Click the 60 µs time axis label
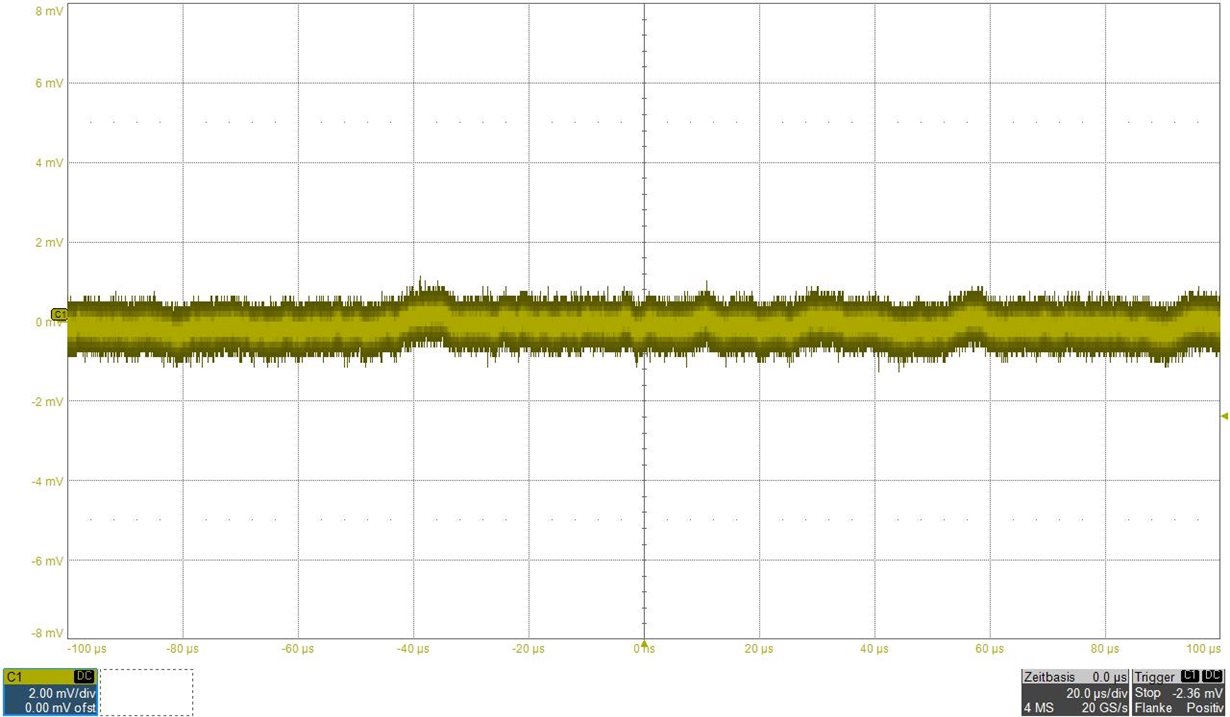 point(990,649)
